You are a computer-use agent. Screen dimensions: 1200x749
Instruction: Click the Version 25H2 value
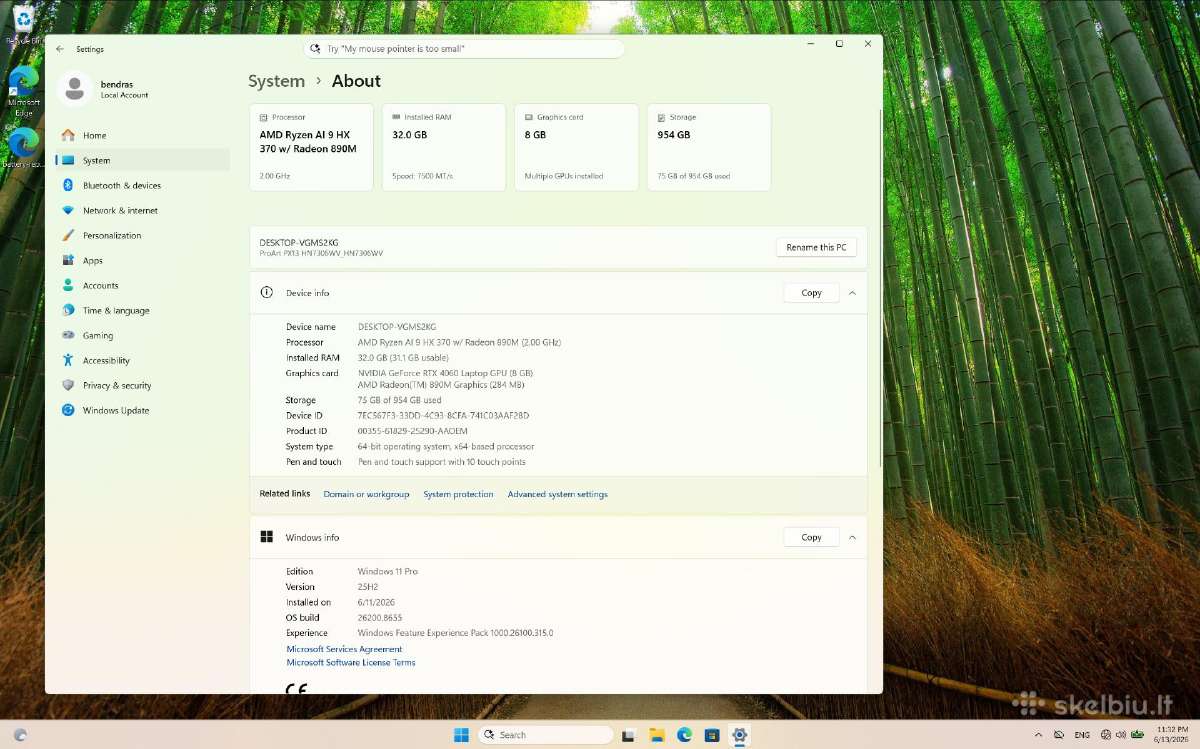pos(368,587)
